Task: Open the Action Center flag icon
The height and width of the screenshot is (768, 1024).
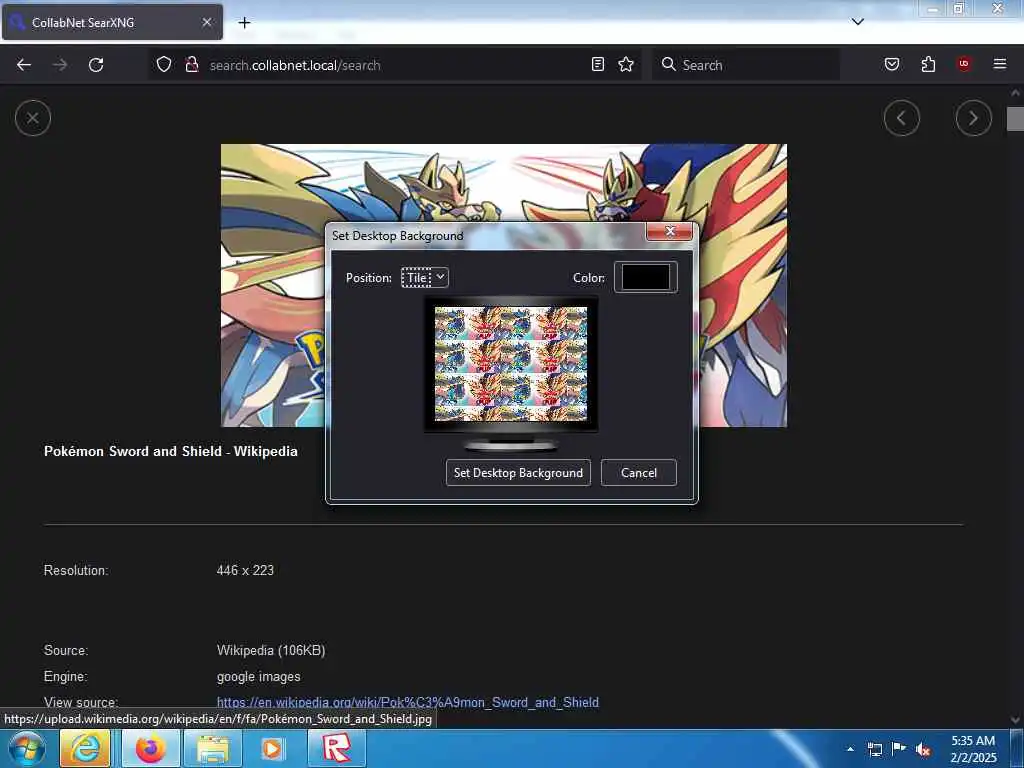Action: [899, 748]
